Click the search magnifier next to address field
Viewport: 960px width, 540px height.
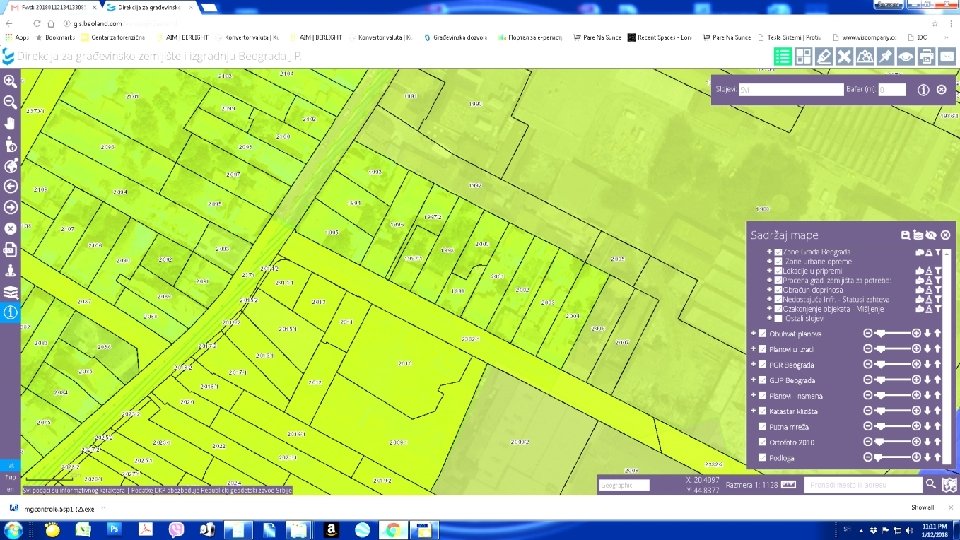pyautogui.click(x=931, y=484)
